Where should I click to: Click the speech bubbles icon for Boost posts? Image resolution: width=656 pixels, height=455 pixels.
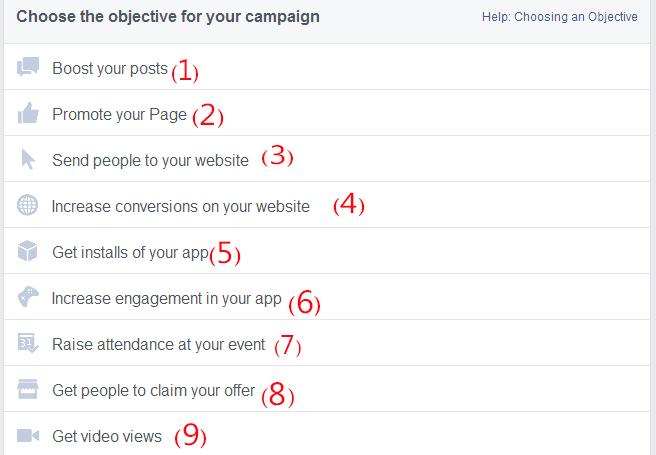click(x=28, y=66)
